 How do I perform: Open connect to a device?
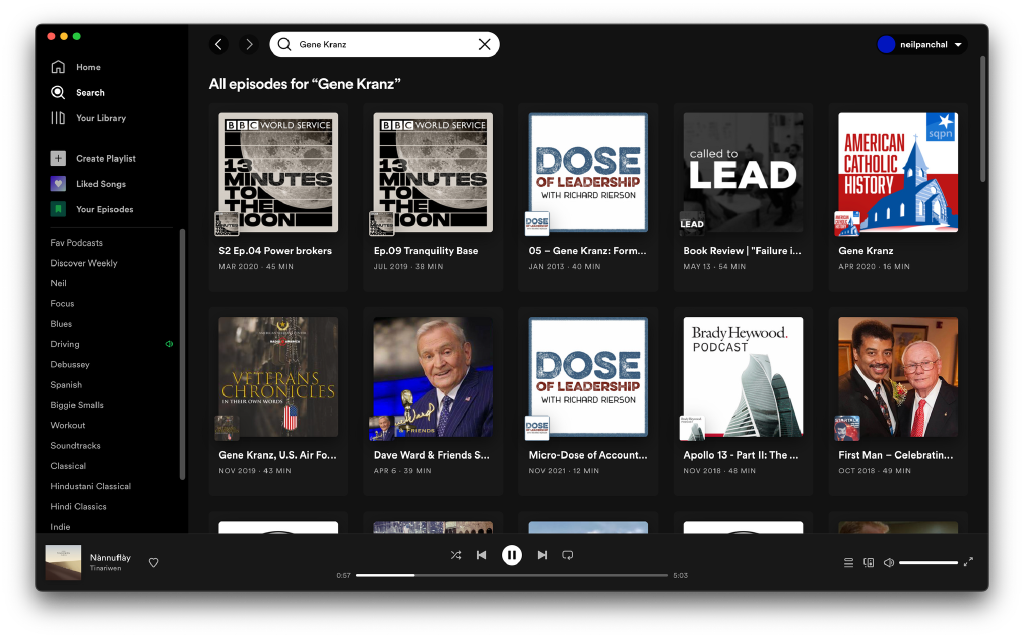tap(869, 562)
